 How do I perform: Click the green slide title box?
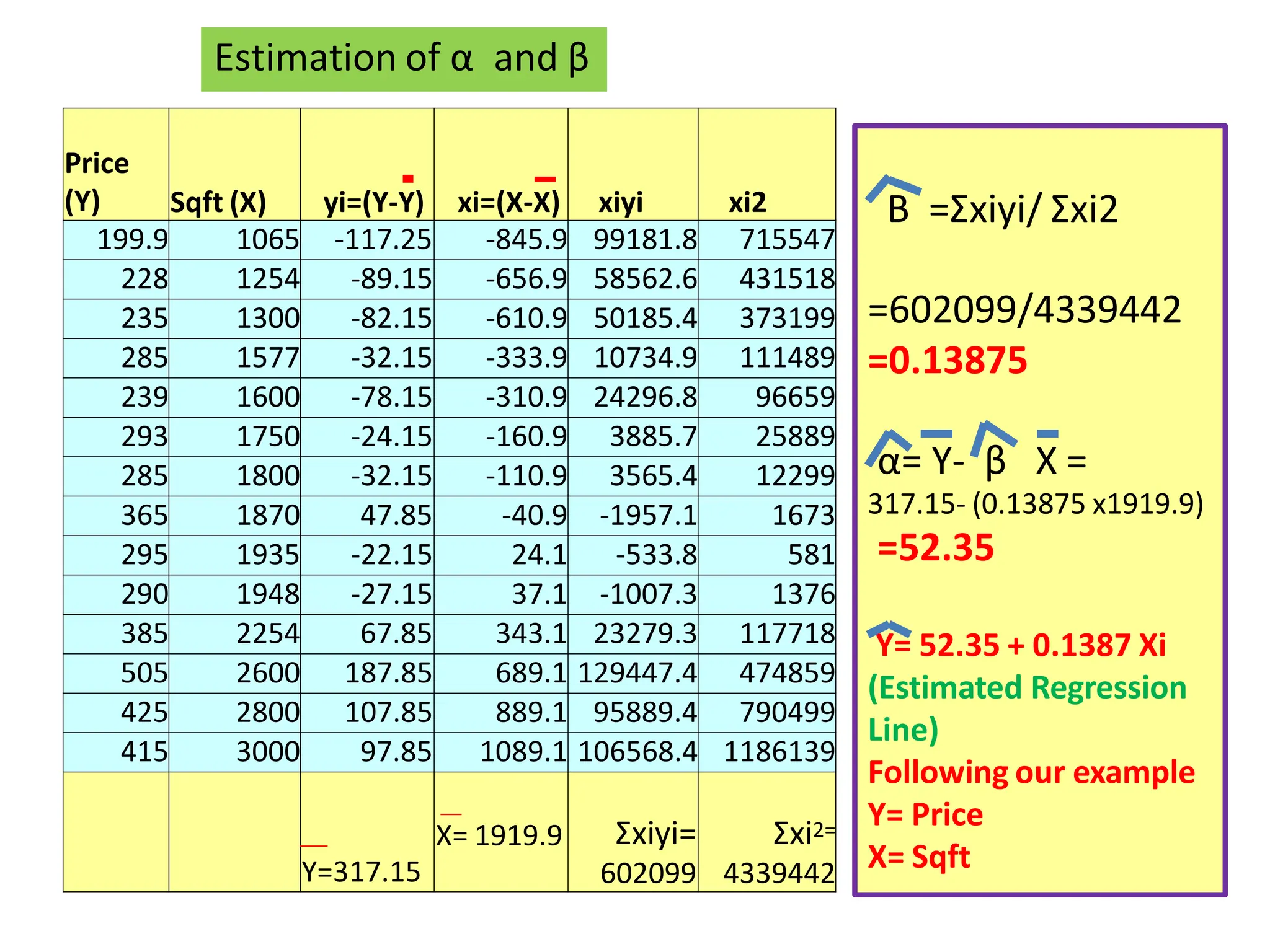click(x=403, y=59)
